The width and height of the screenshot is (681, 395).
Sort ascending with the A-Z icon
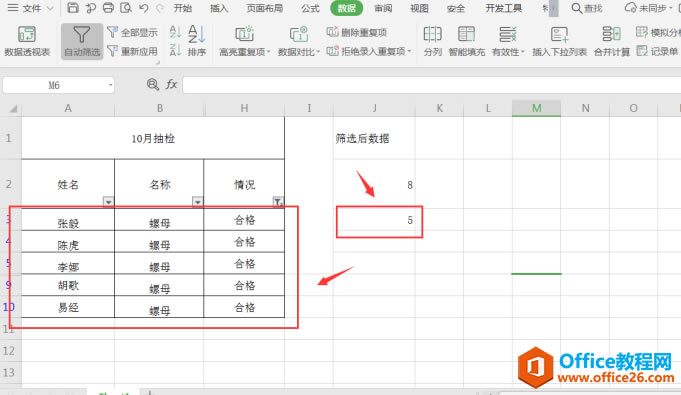click(175, 32)
